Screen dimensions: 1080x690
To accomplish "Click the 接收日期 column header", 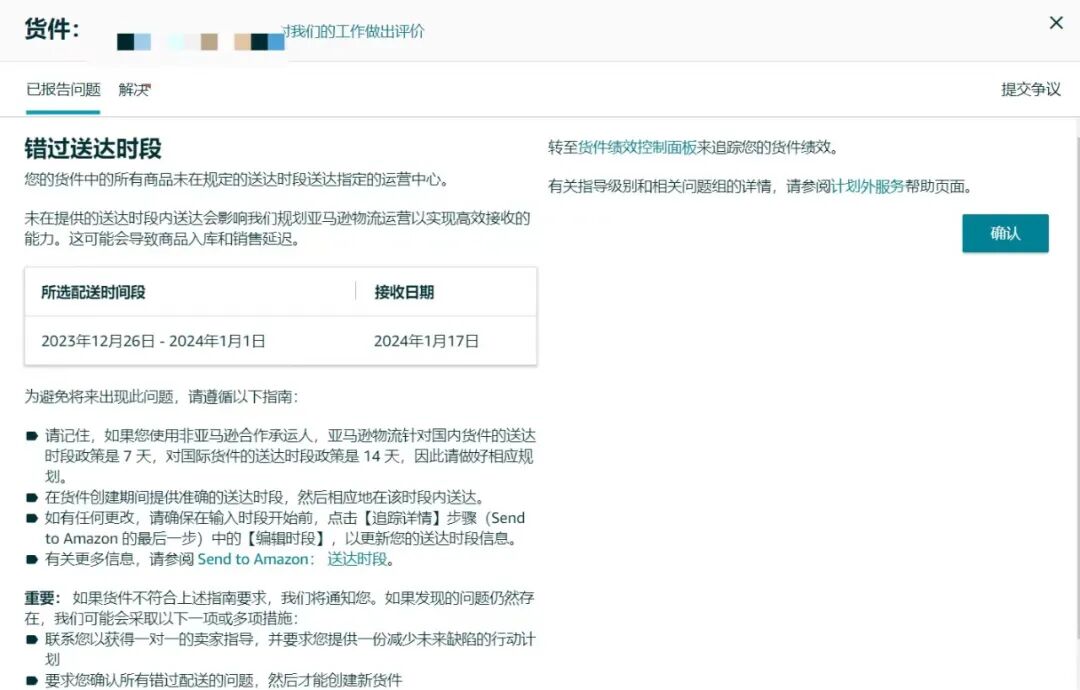I will [x=403, y=290].
